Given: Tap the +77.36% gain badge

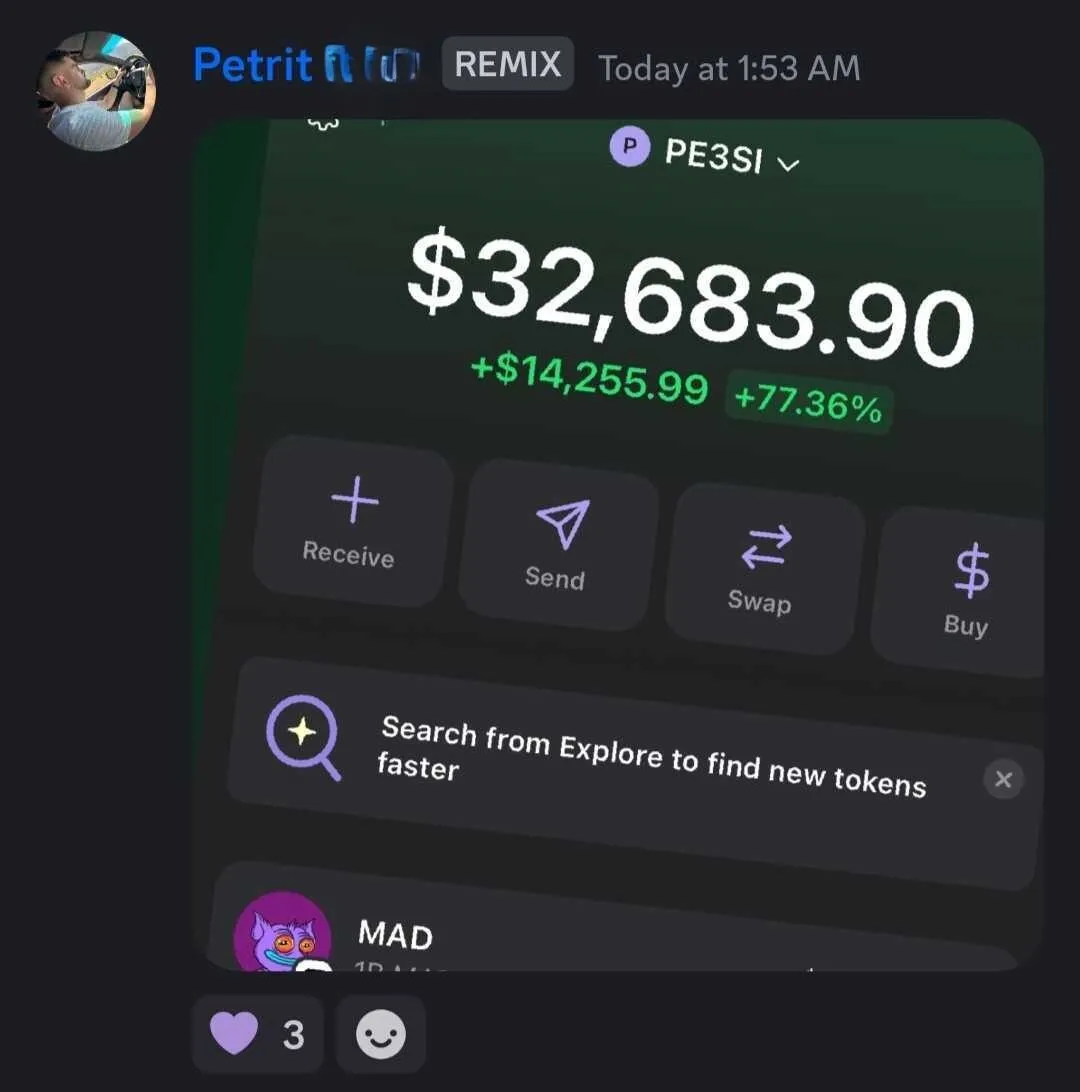Looking at the screenshot, I should pos(808,403).
